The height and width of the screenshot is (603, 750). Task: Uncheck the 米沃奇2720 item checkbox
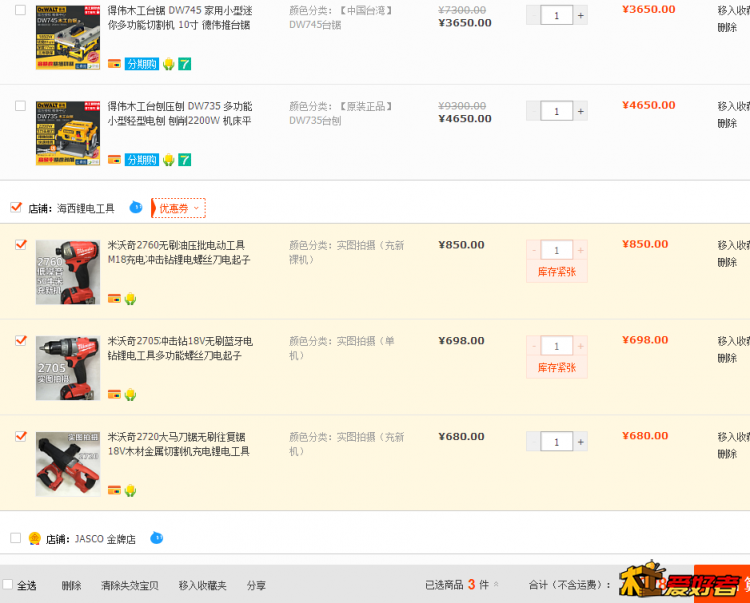point(21,436)
